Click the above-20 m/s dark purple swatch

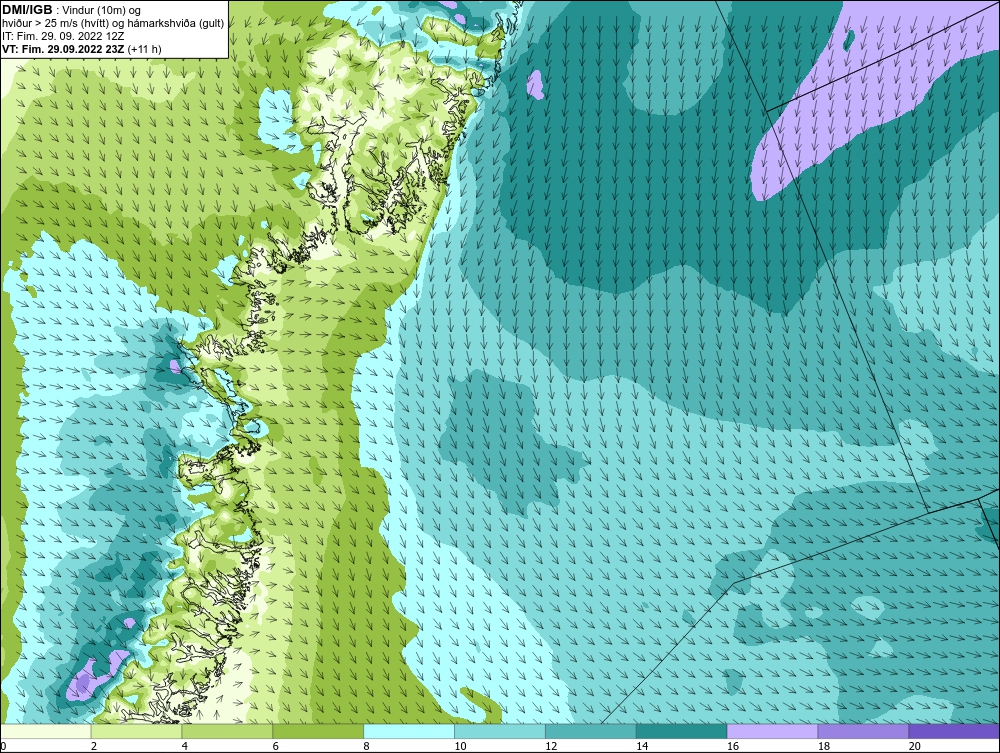click(x=954, y=731)
